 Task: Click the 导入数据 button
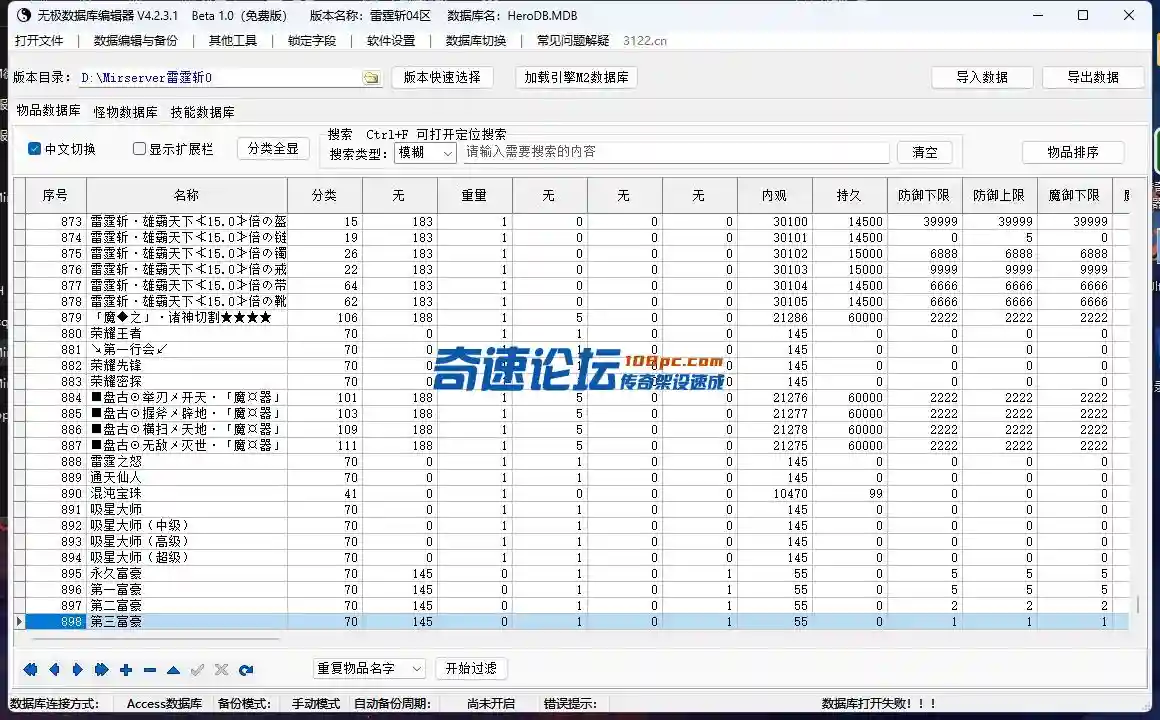coord(982,77)
